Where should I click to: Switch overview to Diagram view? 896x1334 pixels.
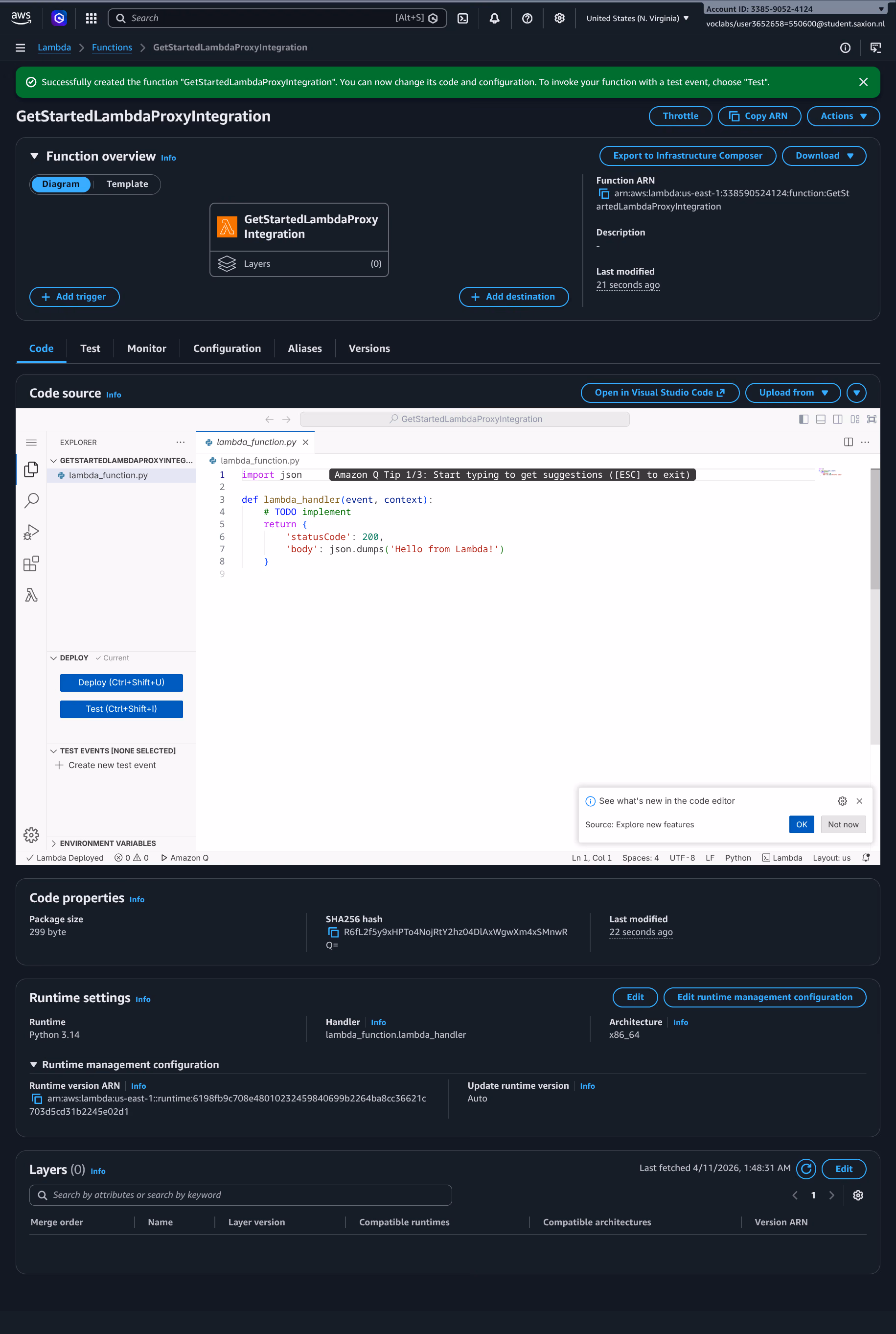tap(61, 184)
